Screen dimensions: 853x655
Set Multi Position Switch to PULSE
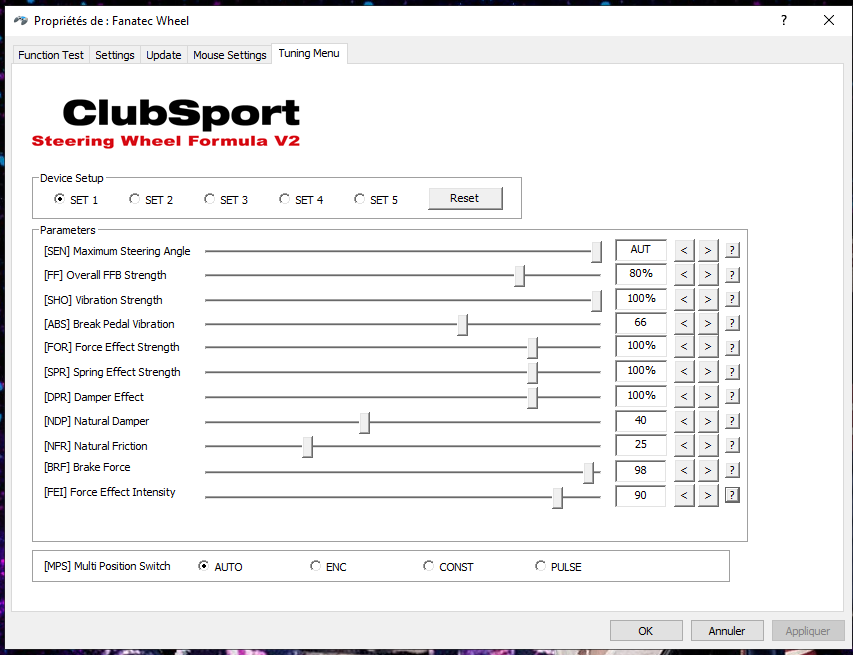559,566
